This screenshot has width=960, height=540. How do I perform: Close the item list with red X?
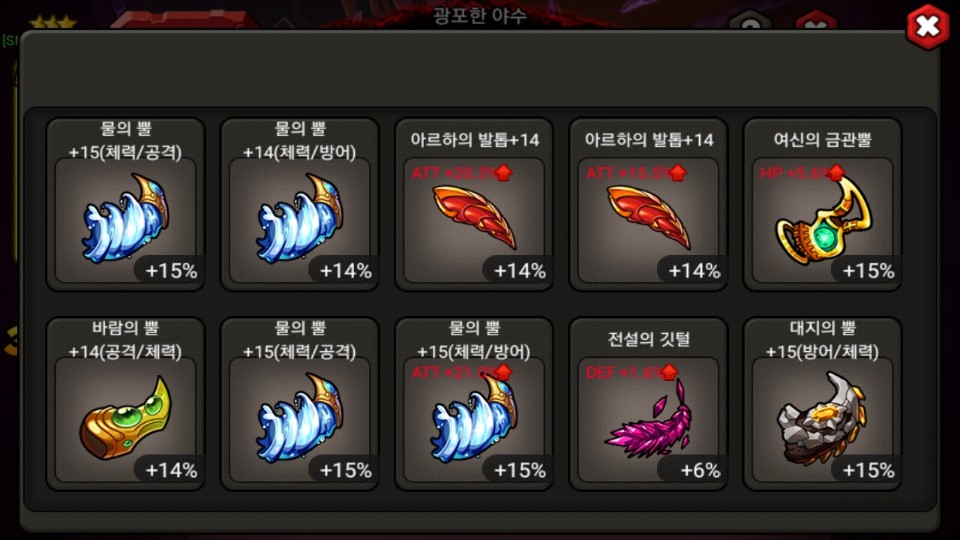[928, 26]
